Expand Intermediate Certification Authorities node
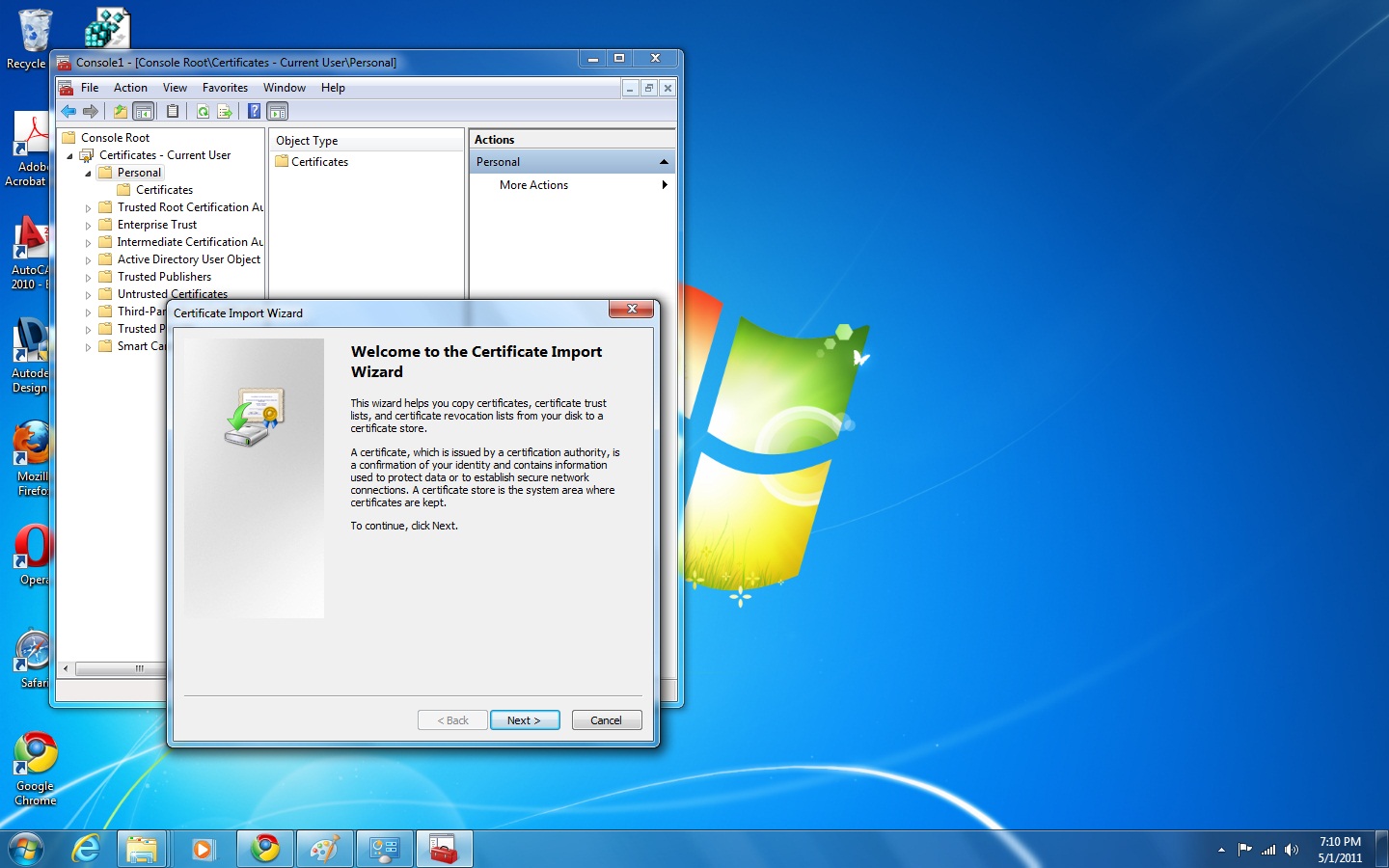Screen dimensions: 1389x868 (x=88, y=243)
